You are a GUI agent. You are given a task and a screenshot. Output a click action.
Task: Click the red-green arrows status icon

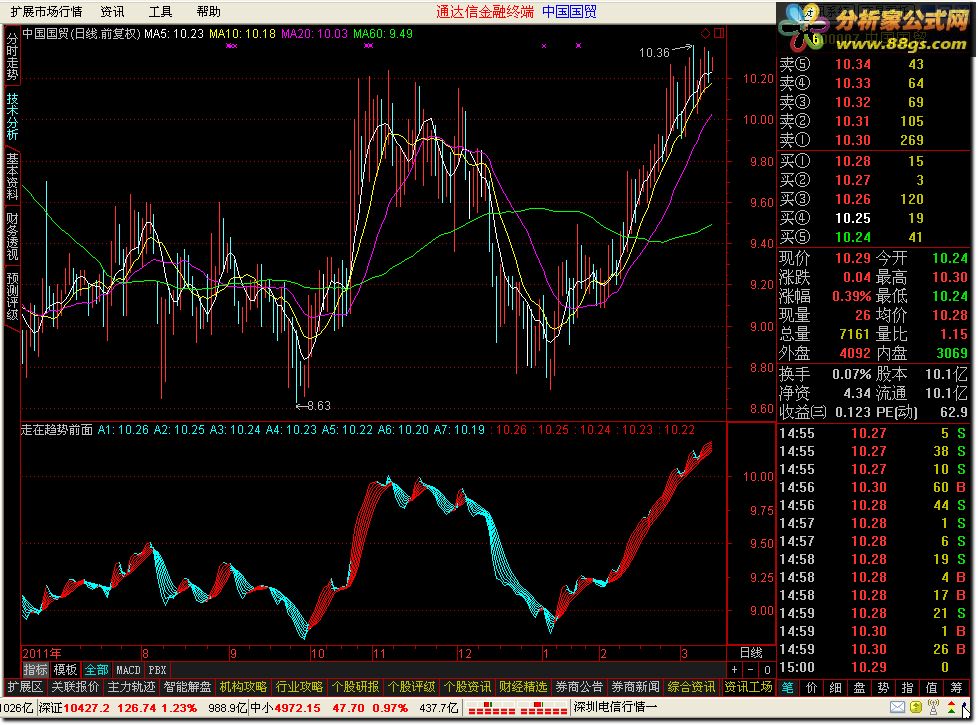pos(951,707)
